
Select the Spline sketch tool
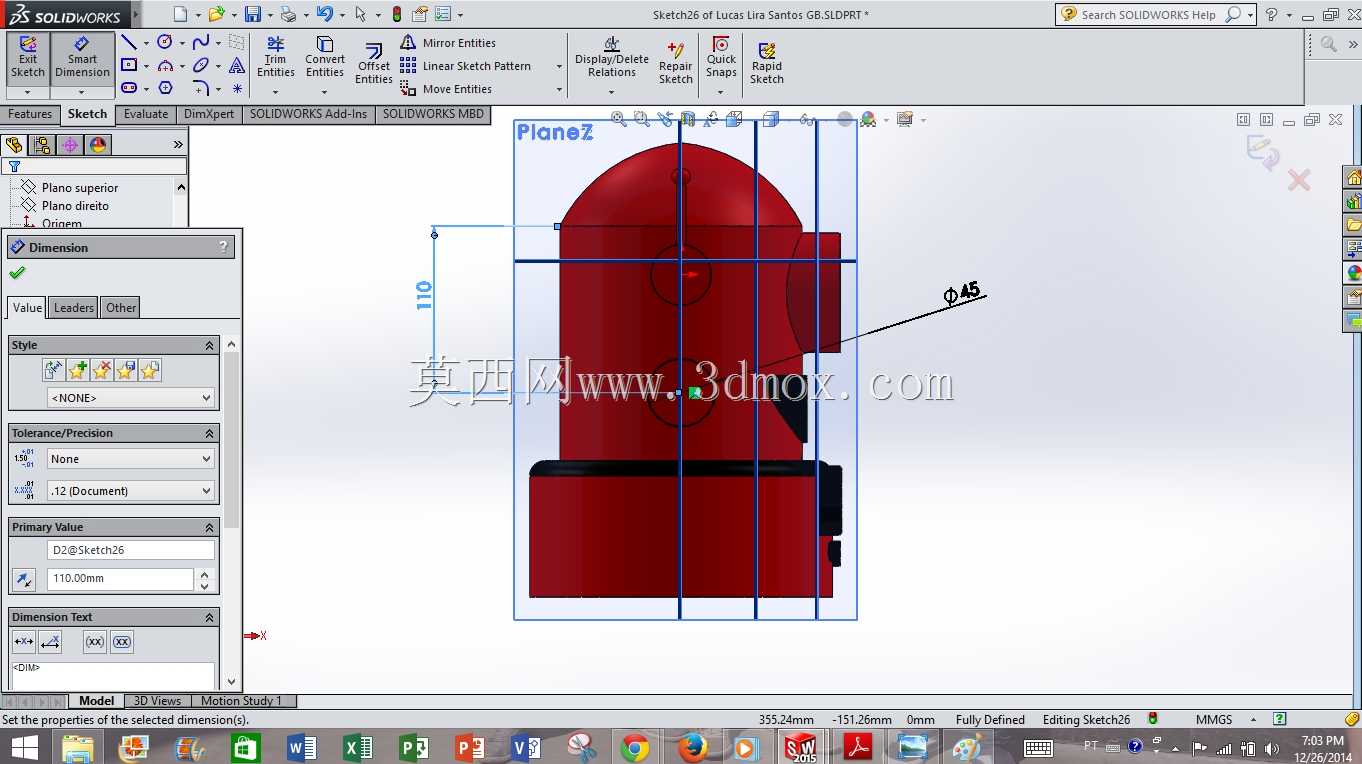pyautogui.click(x=201, y=42)
